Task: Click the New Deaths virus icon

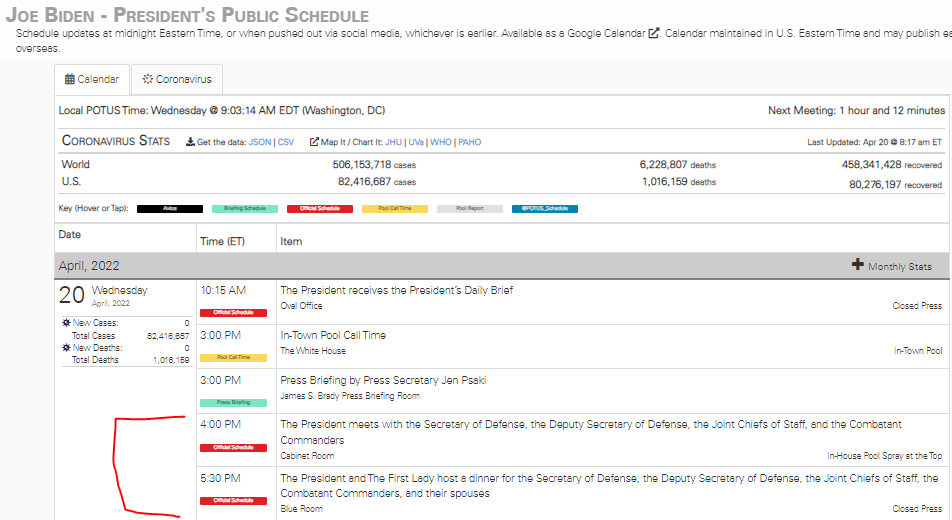Action: [x=66, y=347]
